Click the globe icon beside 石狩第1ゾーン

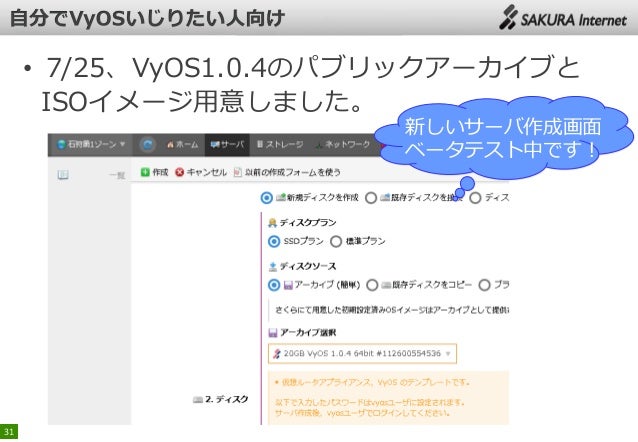point(62,144)
